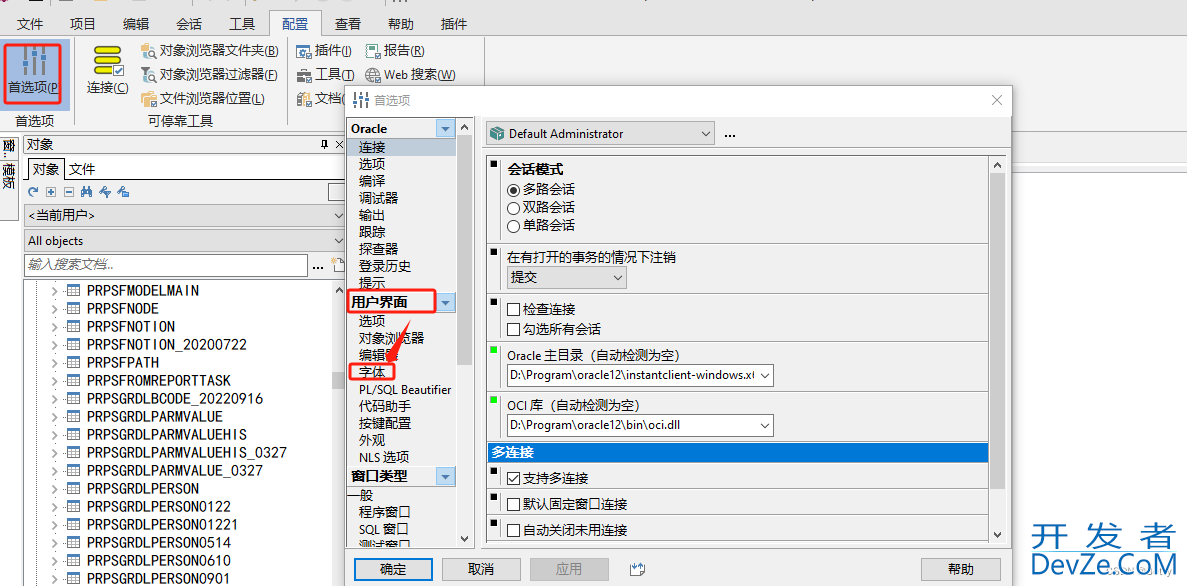Screen dimensions: 1187x586
Task: Click the wrench filter icon in 对象 toolbar
Action: coord(104,192)
